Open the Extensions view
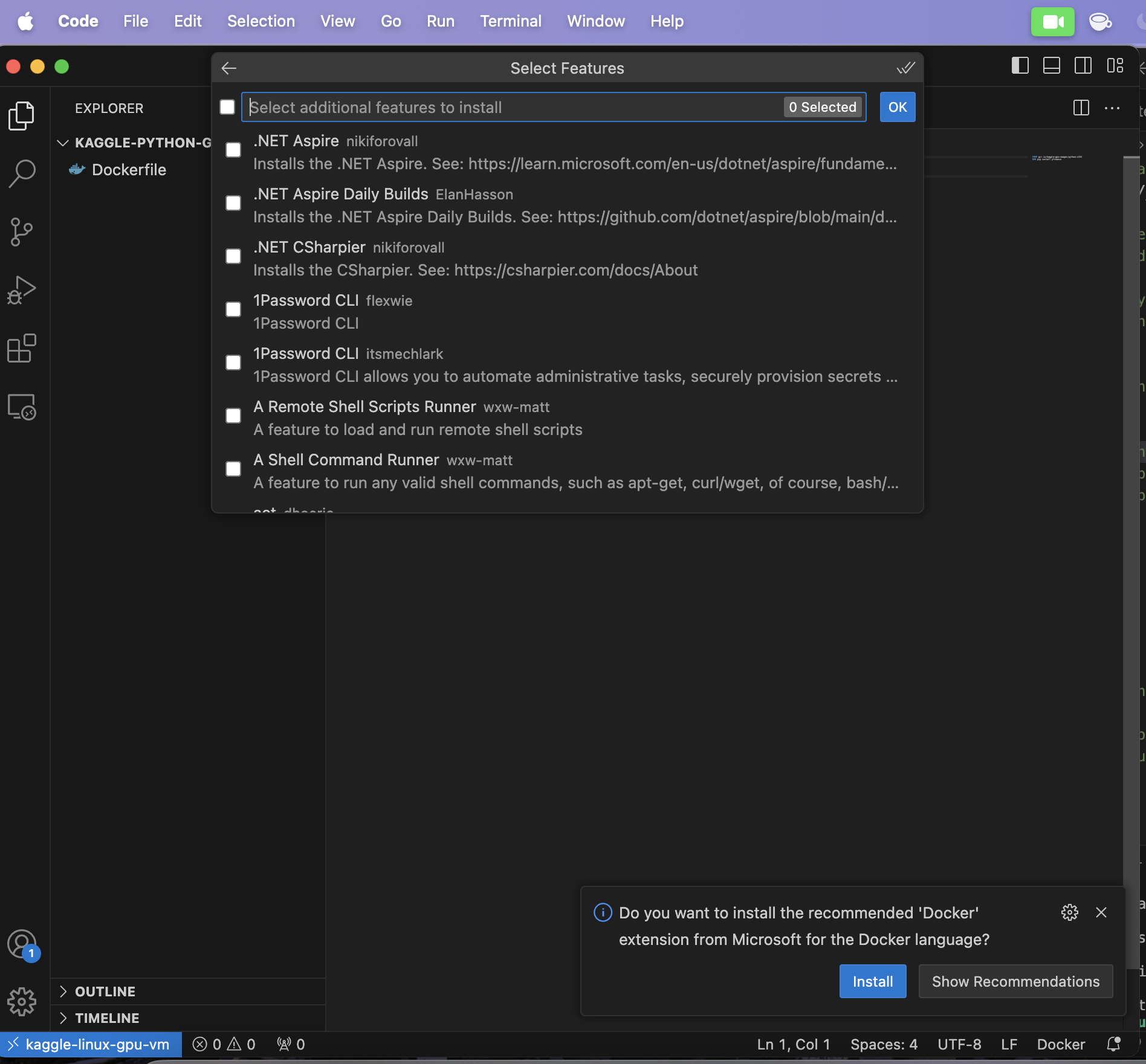The height and width of the screenshot is (1064, 1146). tap(22, 349)
